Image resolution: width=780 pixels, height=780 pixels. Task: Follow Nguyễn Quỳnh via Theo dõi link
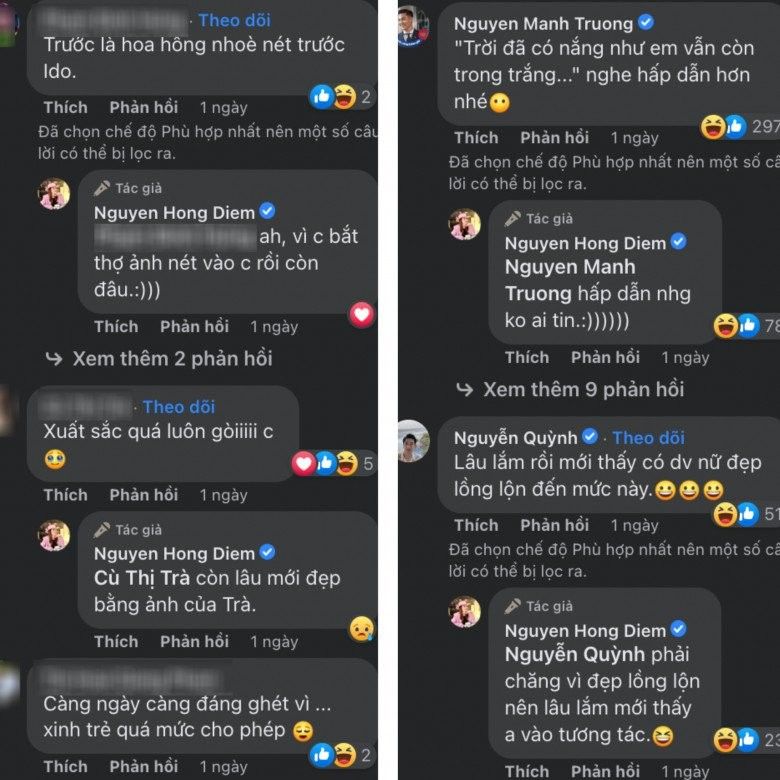648,437
